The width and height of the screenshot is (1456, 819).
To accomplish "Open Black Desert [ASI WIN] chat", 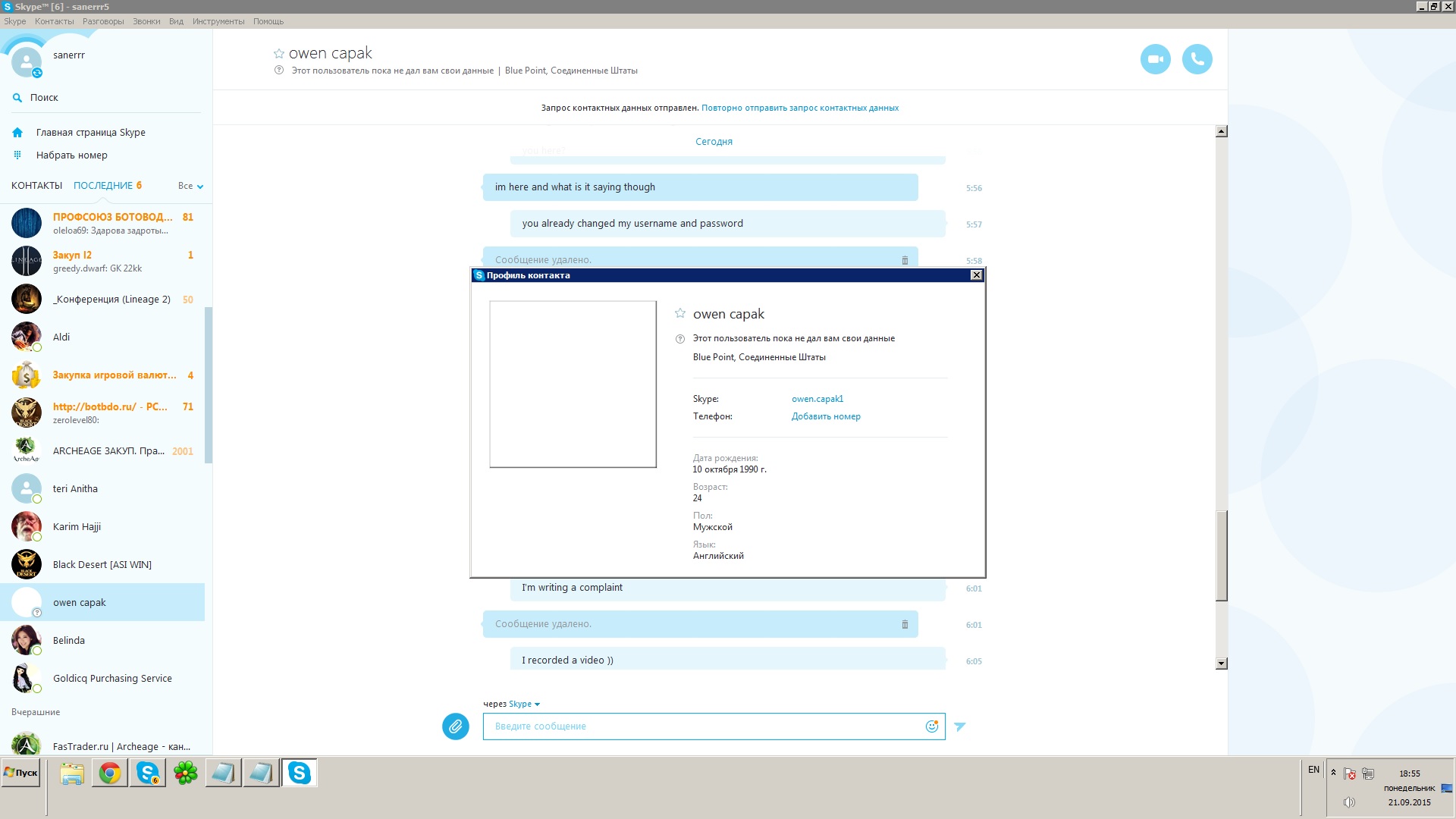I will point(102,564).
